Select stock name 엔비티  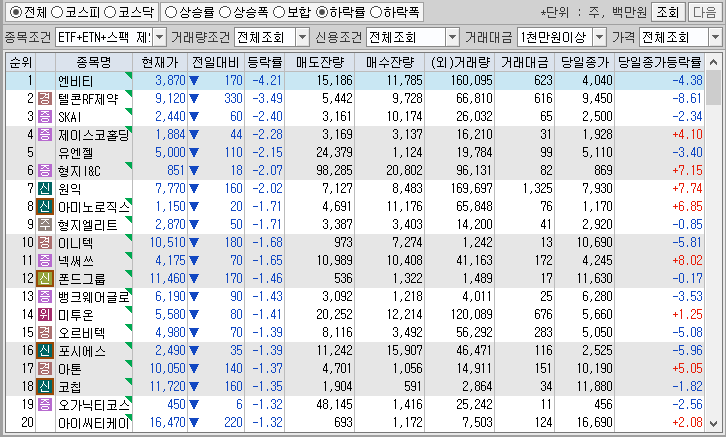(75, 81)
